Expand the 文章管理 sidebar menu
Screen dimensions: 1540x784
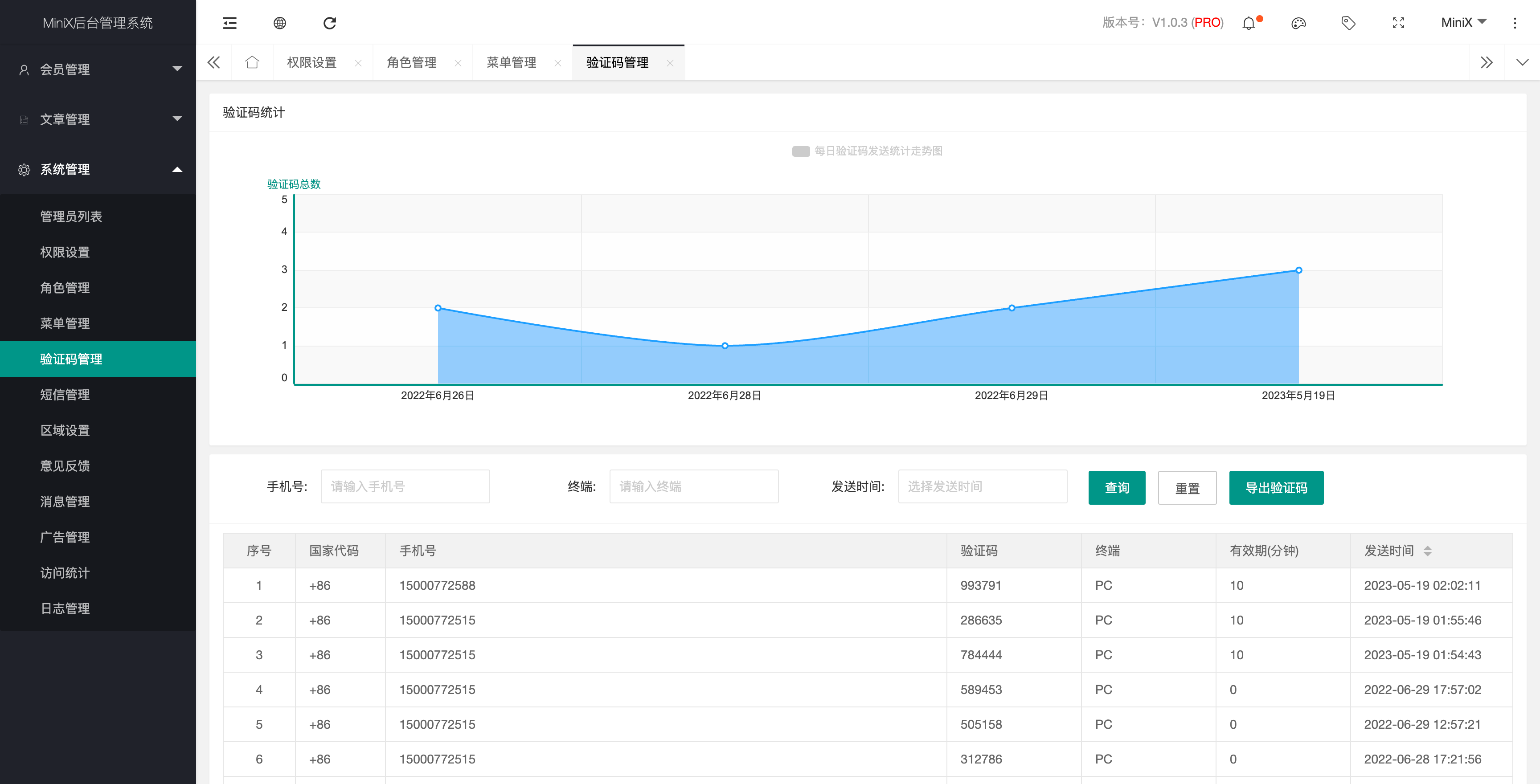pyautogui.click(x=98, y=119)
